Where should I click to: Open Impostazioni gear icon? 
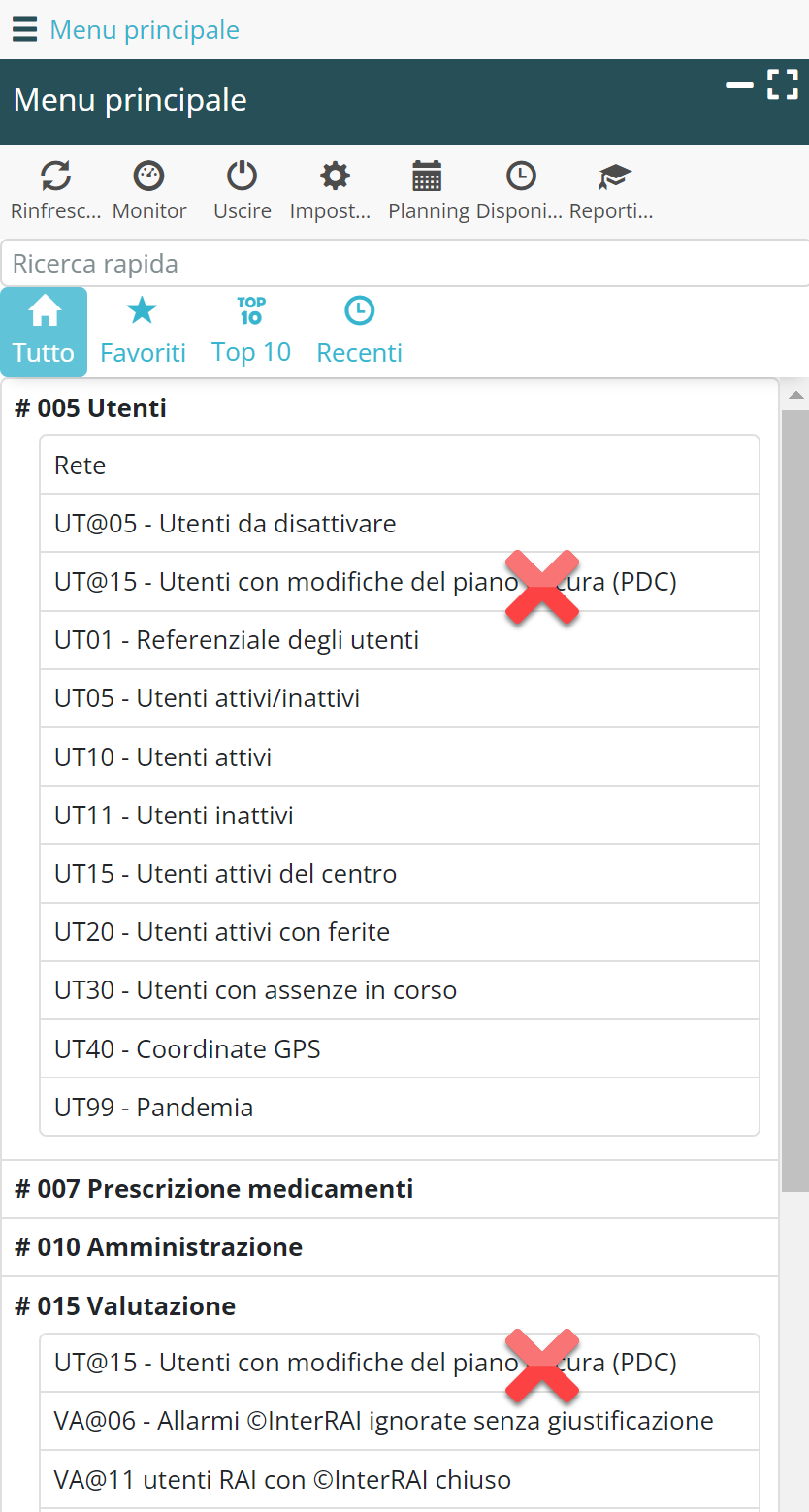pos(335,177)
